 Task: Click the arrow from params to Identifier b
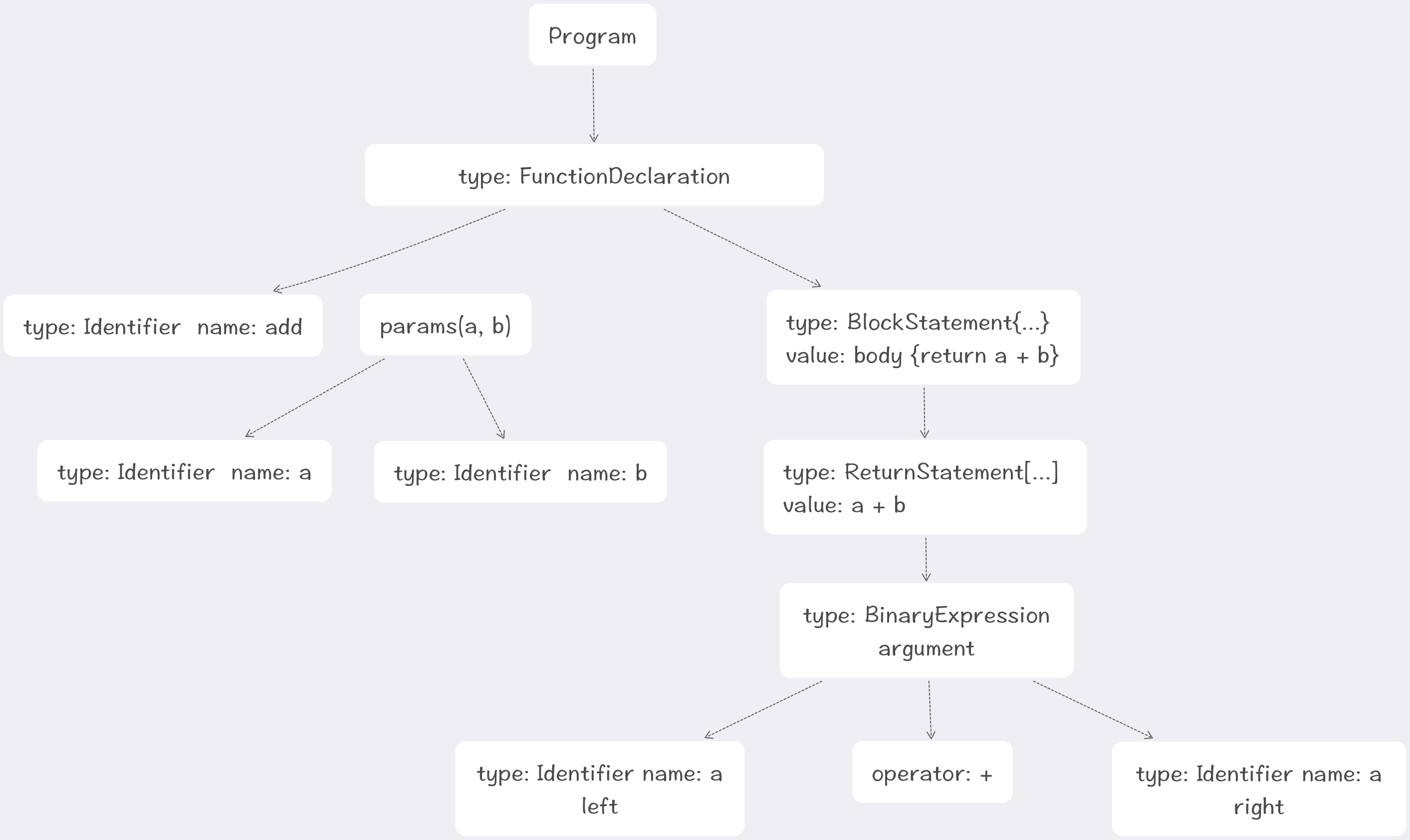point(483,399)
